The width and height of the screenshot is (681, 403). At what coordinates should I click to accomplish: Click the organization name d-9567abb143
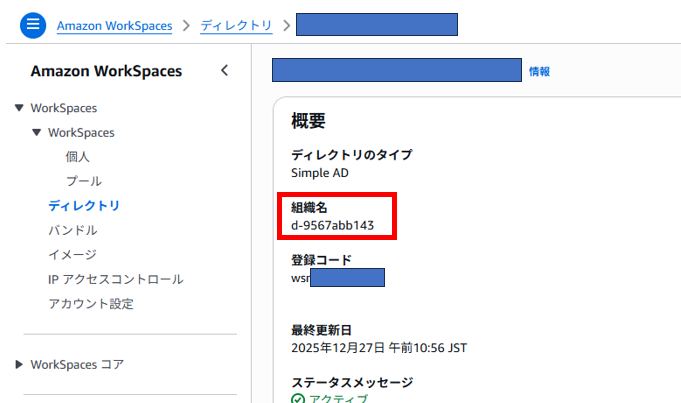(x=332, y=225)
